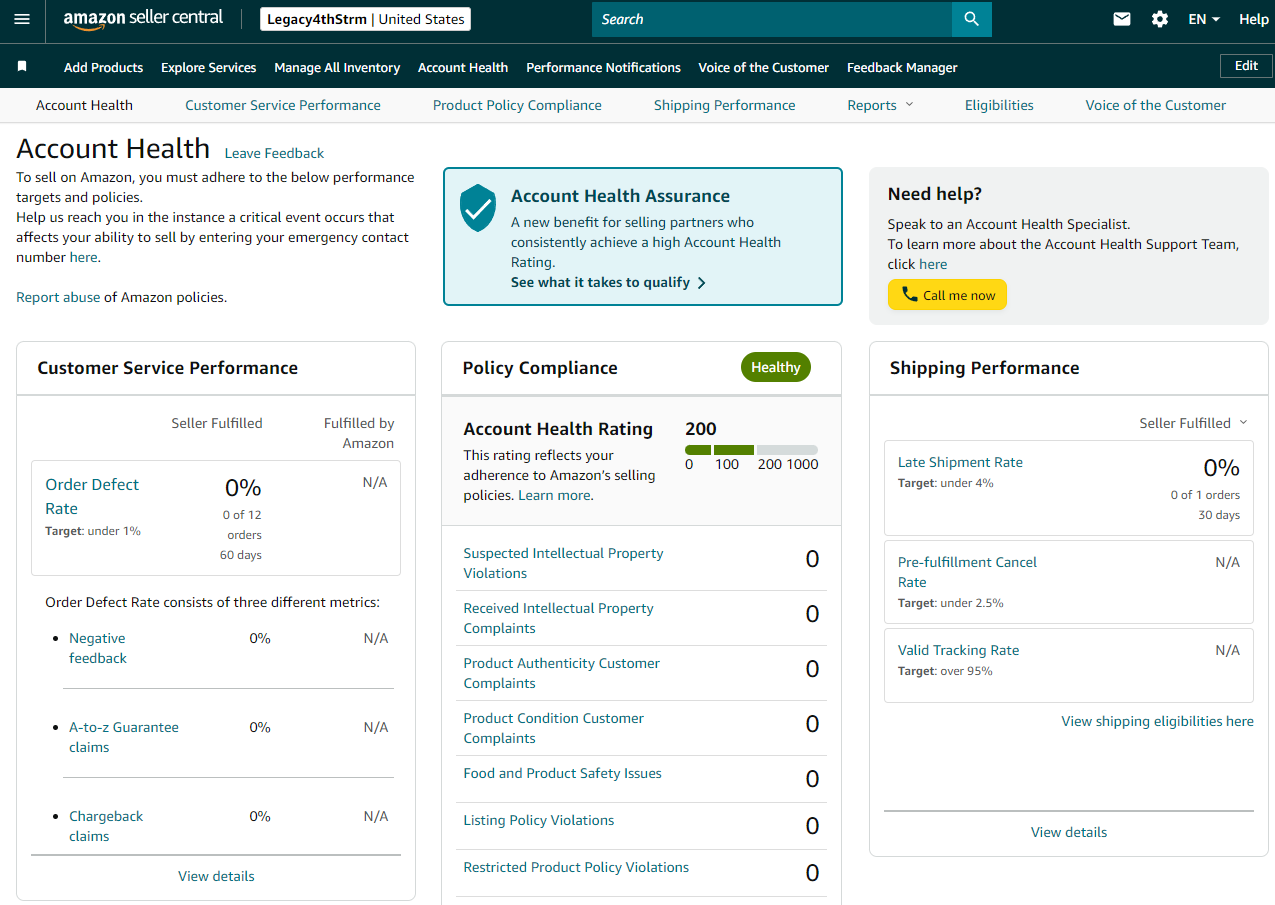
Task: Switch to Customer Service Performance tab
Action: click(283, 105)
